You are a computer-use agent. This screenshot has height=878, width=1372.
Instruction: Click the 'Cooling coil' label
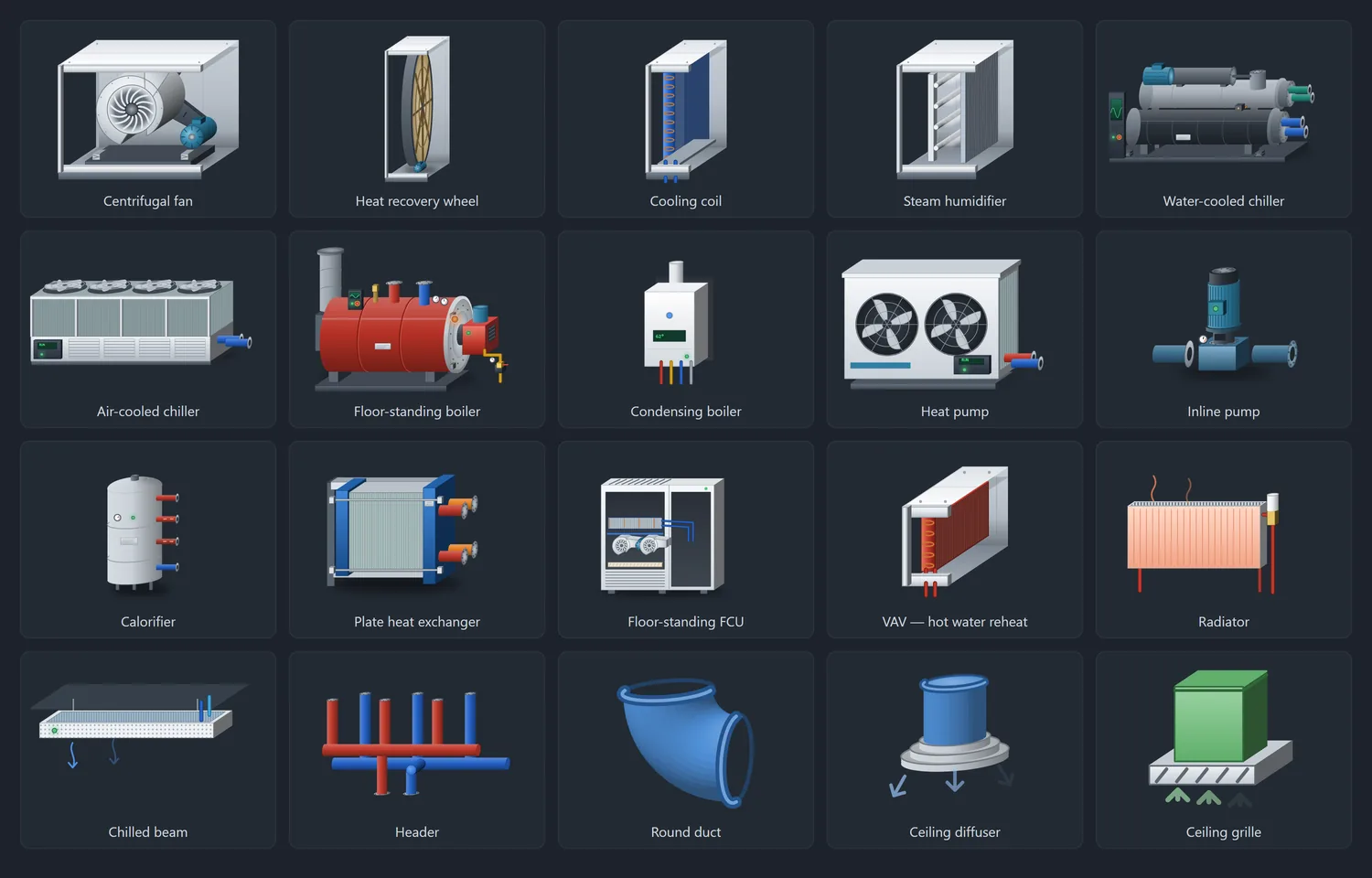(x=686, y=201)
